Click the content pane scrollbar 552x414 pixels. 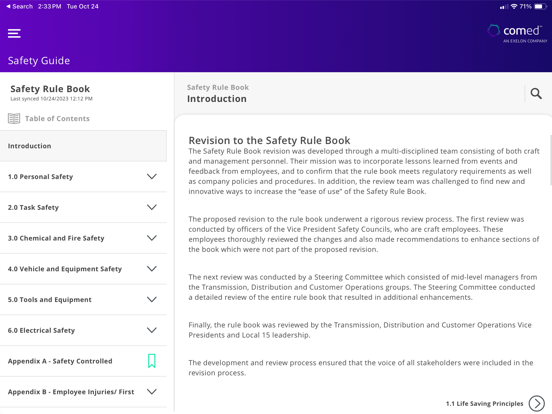click(550, 160)
